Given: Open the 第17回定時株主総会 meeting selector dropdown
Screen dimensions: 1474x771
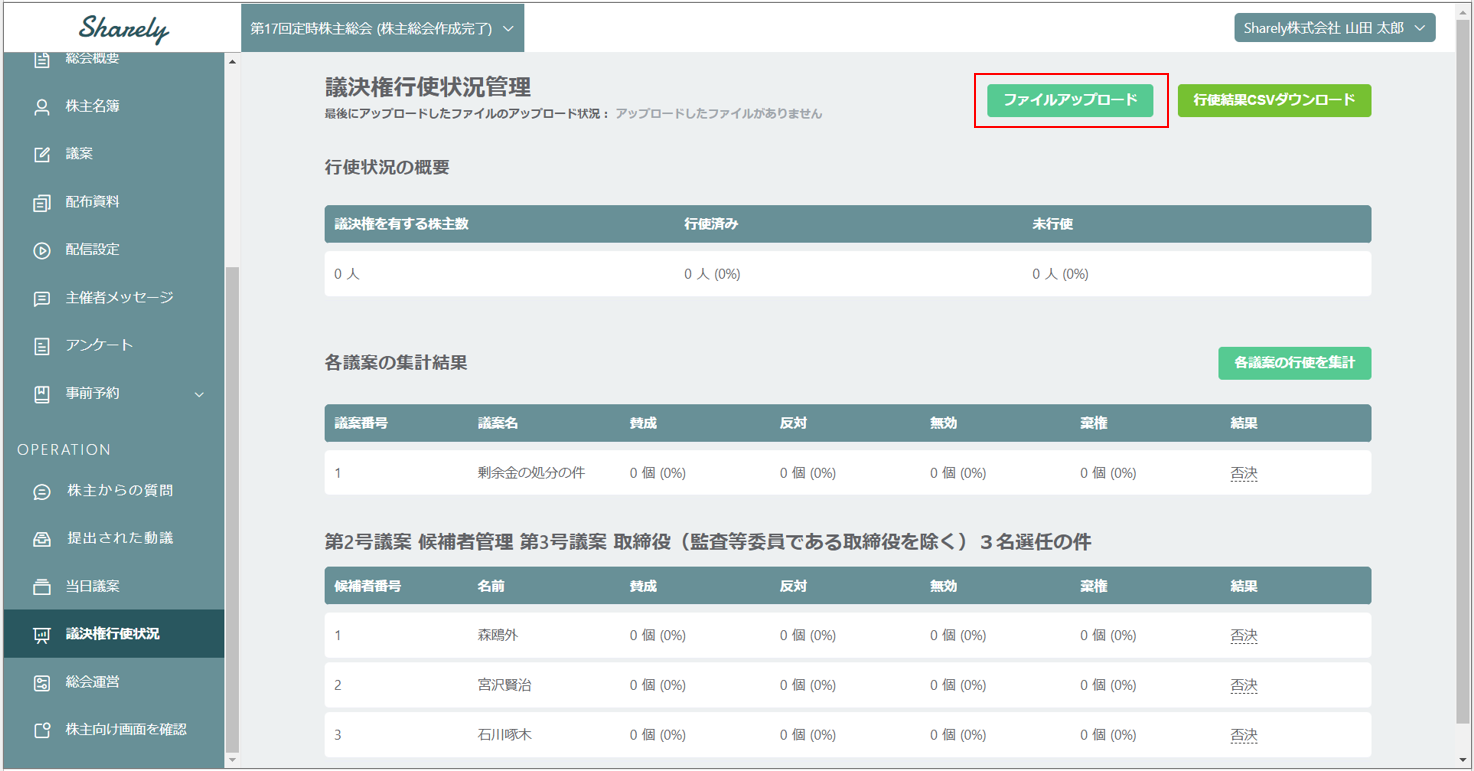Looking at the screenshot, I should click(x=382, y=29).
